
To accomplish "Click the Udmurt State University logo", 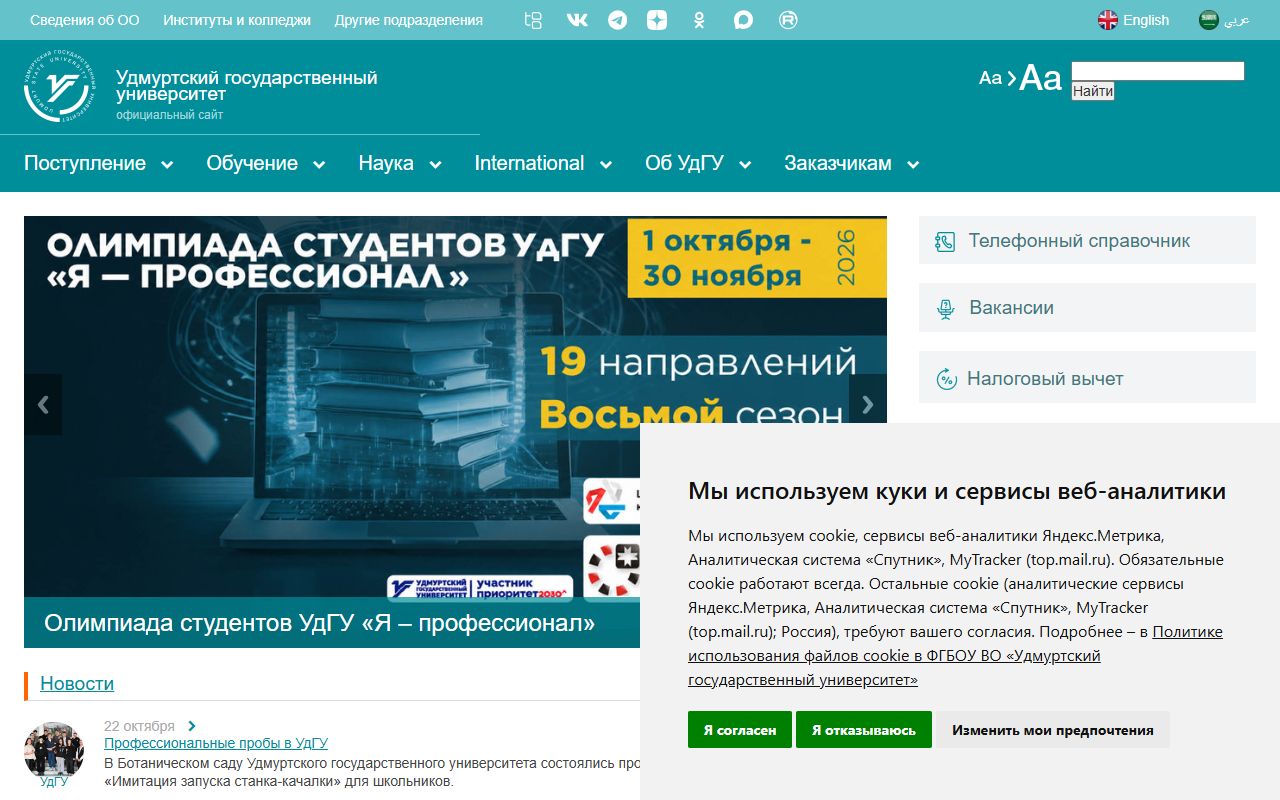I will (60, 86).
